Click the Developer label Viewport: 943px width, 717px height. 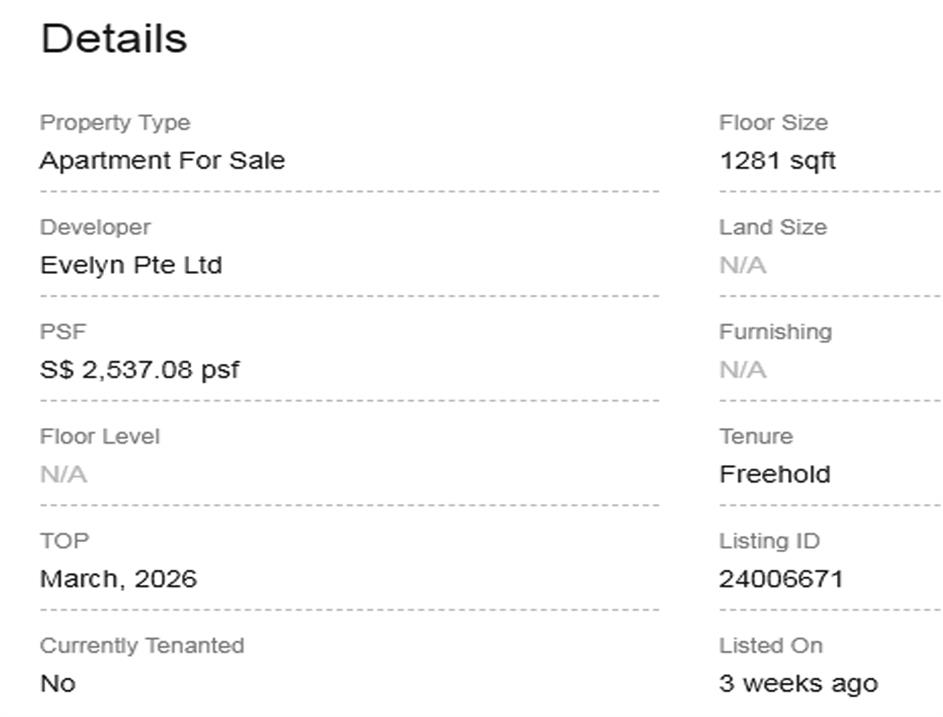(x=95, y=228)
